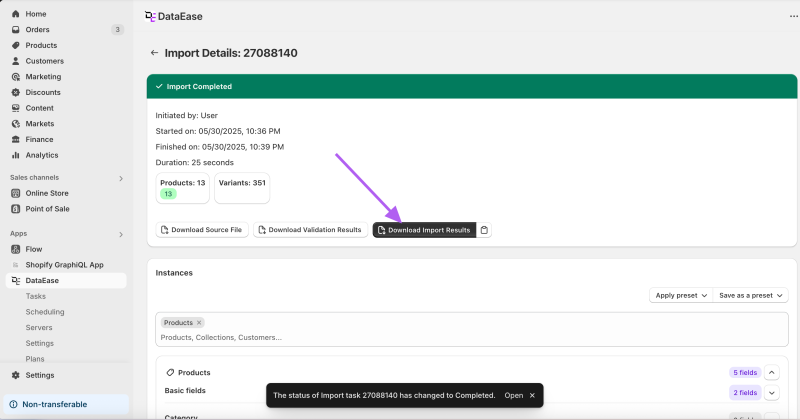The width and height of the screenshot is (800, 420).
Task: Click the Import Completed banner
Action: (x=472, y=86)
